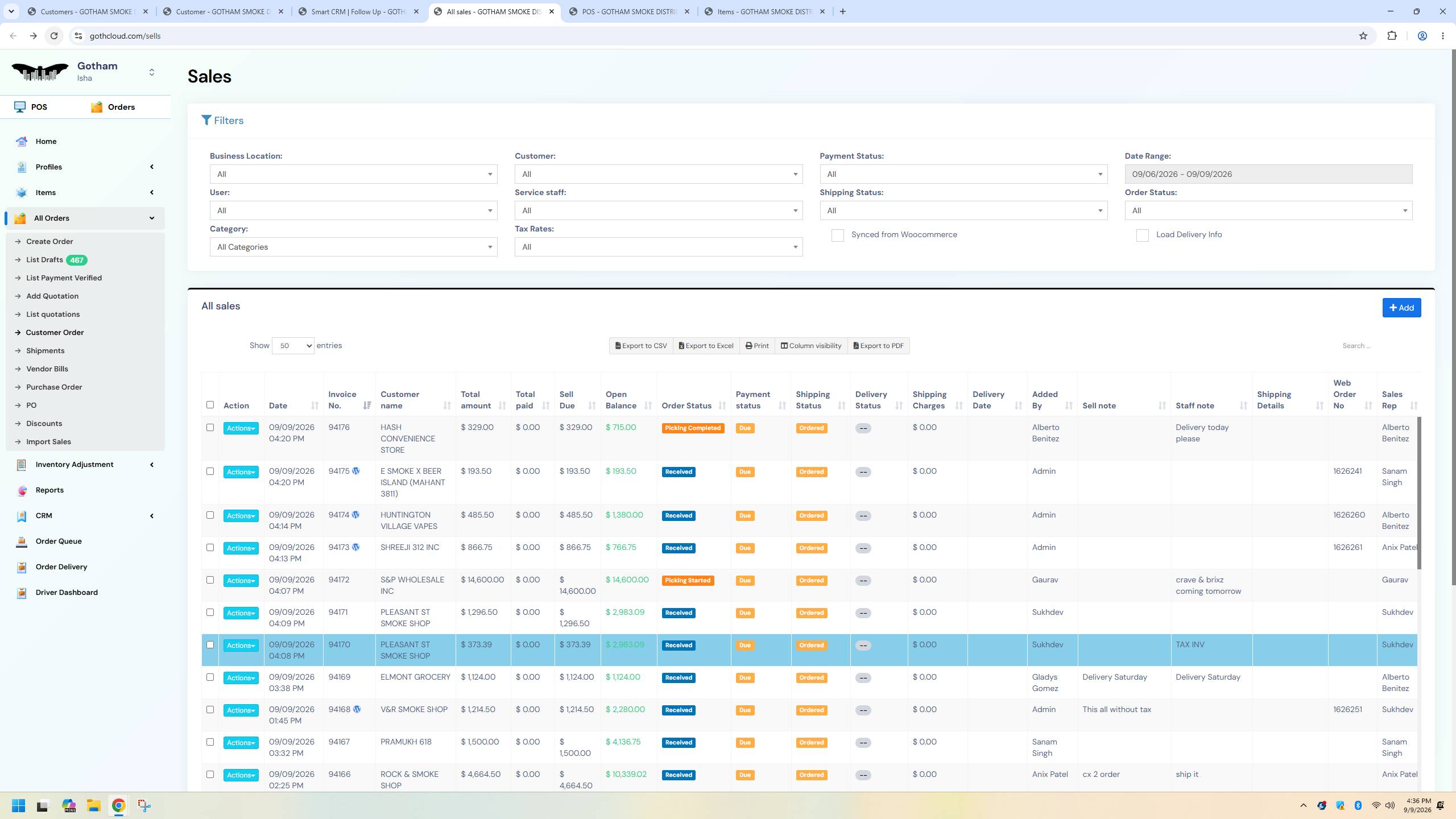The image size is (1456, 819).
Task: Tick the Load Delivery Info checkbox
Action: (x=1142, y=235)
